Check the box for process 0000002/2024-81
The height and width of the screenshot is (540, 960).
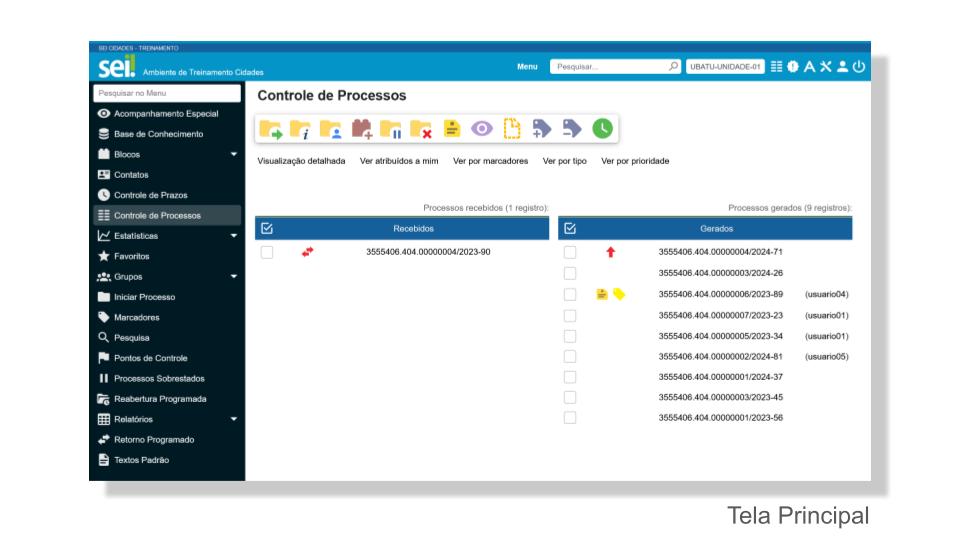click(570, 356)
